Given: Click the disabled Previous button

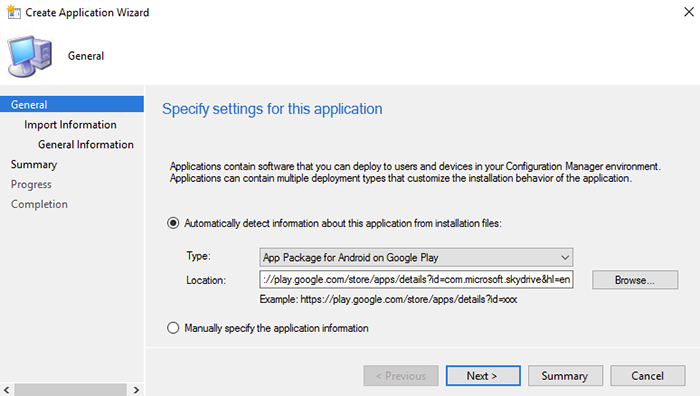Looking at the screenshot, I should click(401, 376).
